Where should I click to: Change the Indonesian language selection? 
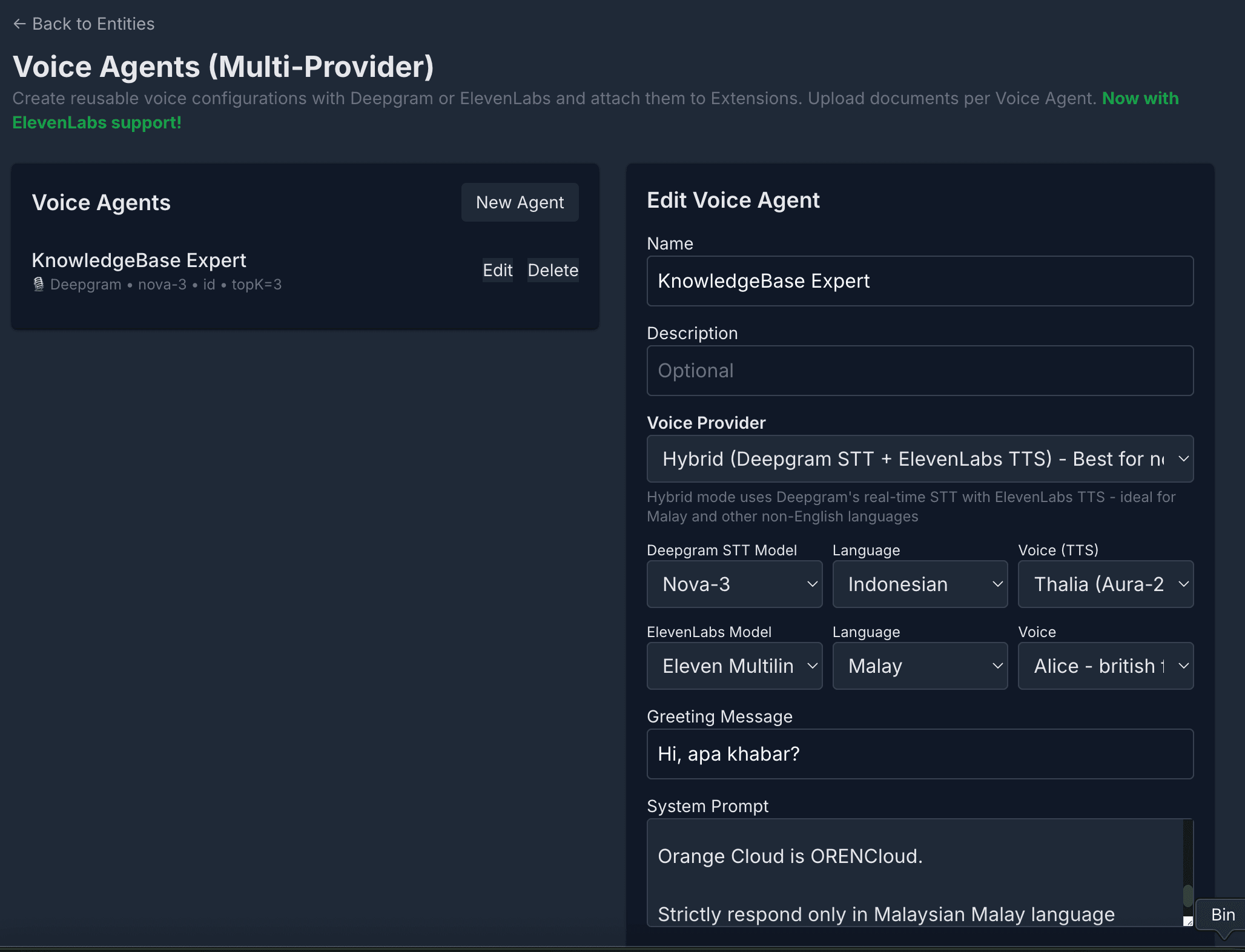919,584
